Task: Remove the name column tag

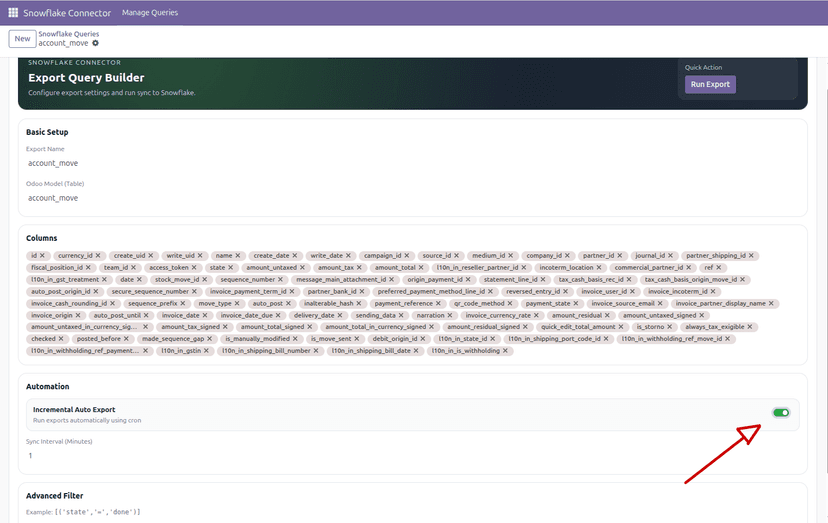Action: pos(238,256)
